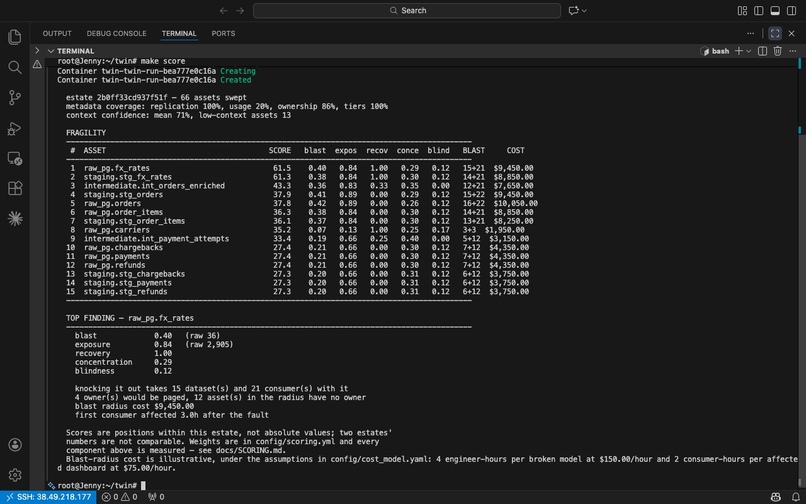Click the "make score" command text
806x504 pixels.
[163, 61]
